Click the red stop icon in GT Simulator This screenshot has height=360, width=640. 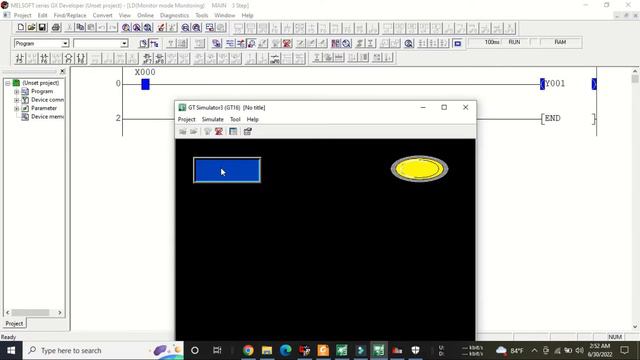(219, 131)
